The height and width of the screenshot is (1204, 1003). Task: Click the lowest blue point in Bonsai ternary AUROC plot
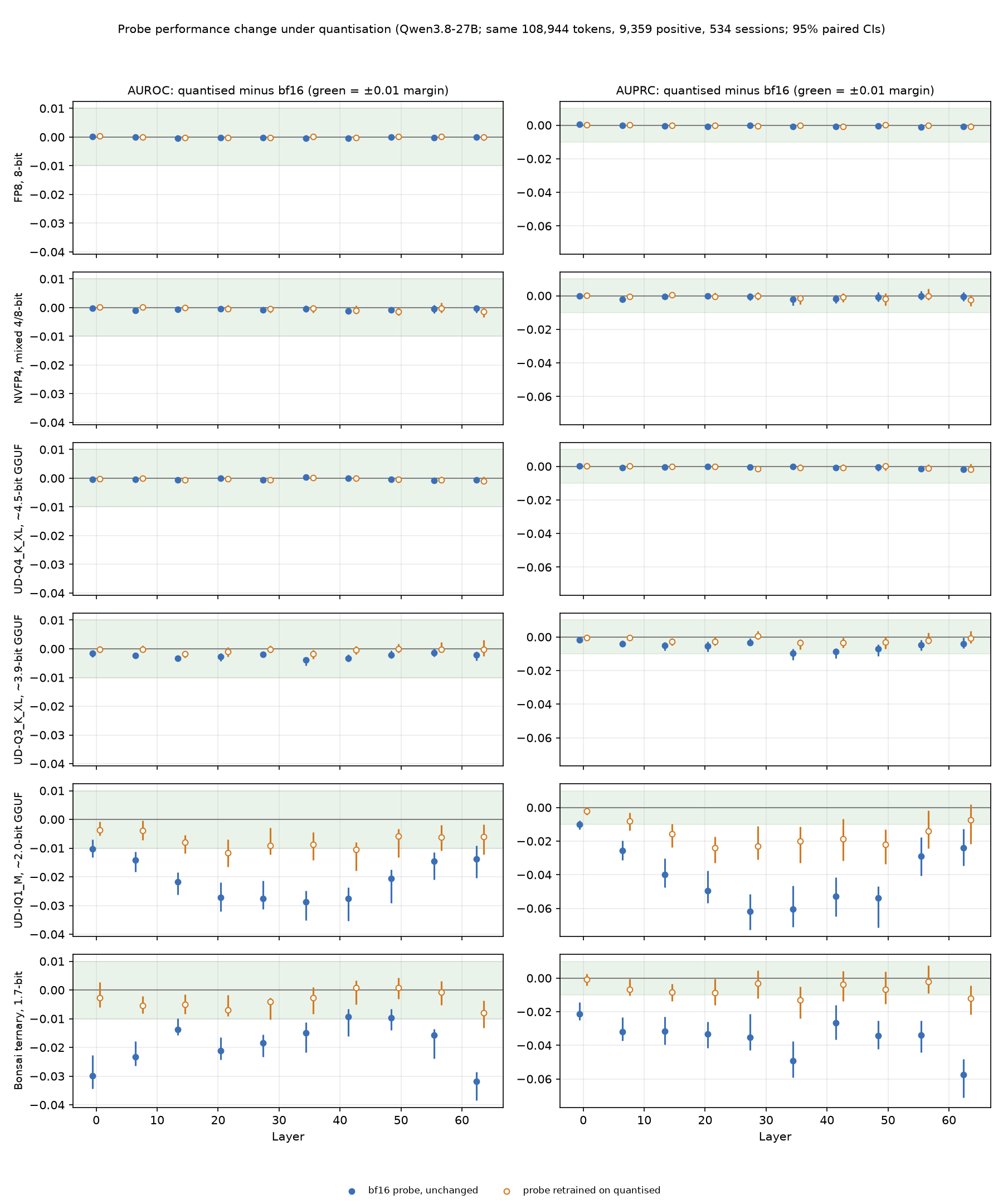pos(476,1082)
